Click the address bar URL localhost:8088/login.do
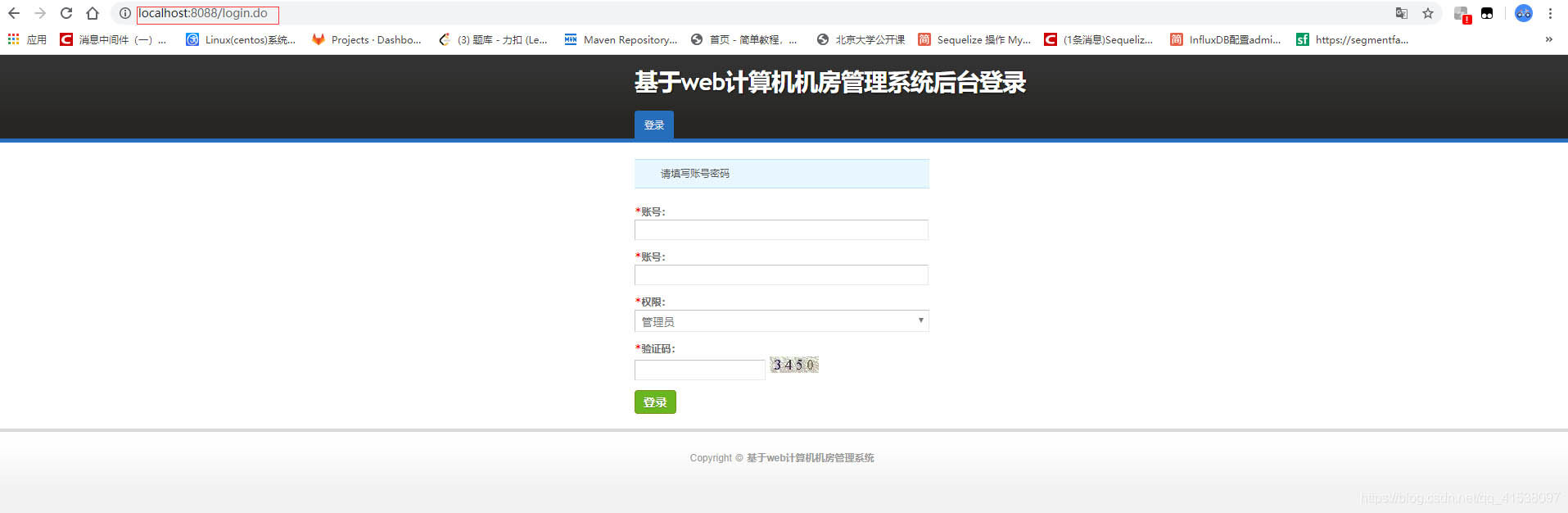The image size is (1568, 513). [x=203, y=13]
